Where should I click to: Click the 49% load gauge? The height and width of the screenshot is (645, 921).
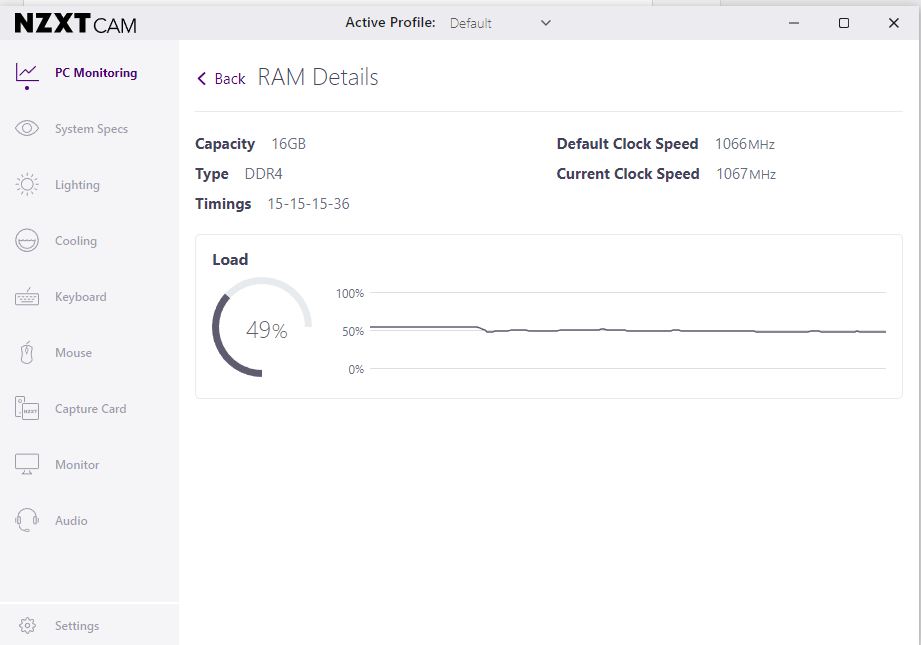pos(262,327)
